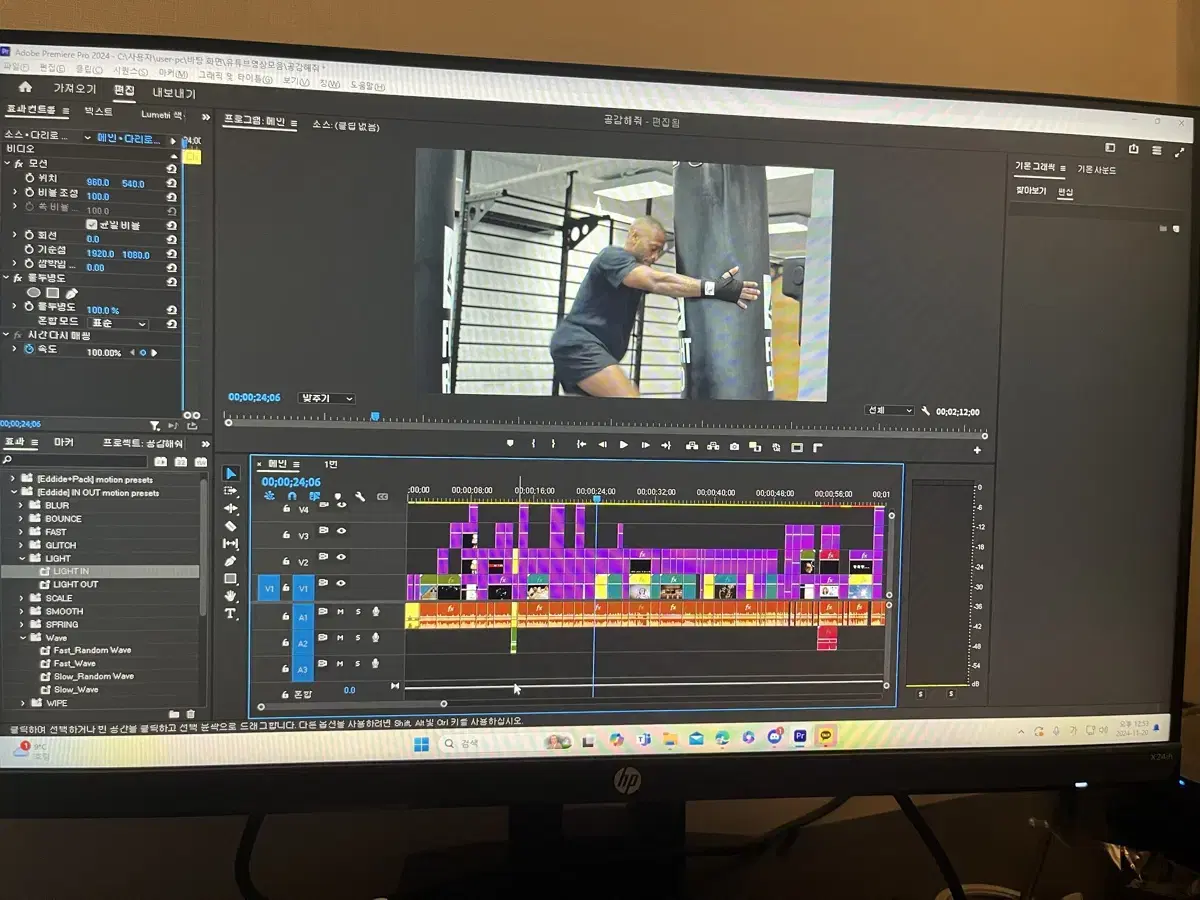
Task: Select the Type tool
Action: 231,613
